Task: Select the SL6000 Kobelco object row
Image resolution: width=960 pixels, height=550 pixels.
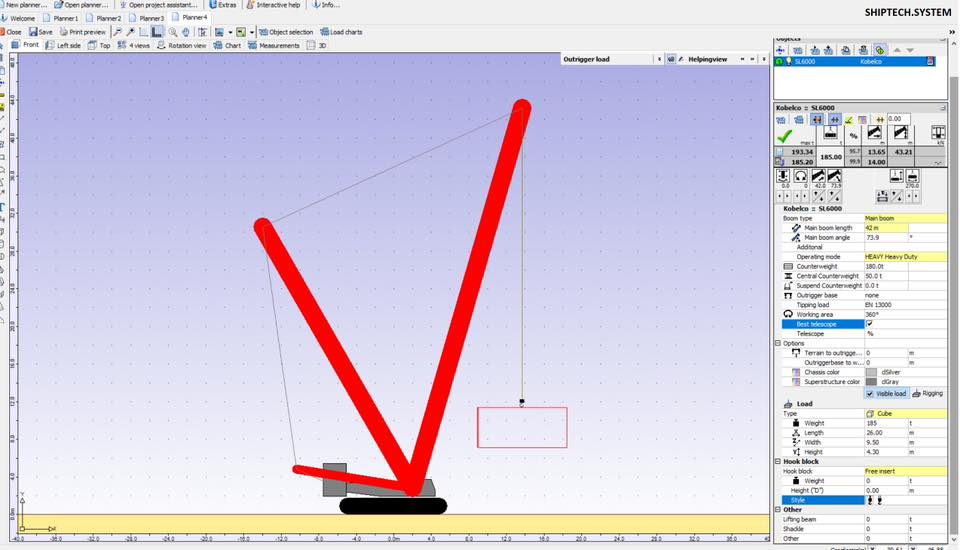Action: [x=855, y=61]
